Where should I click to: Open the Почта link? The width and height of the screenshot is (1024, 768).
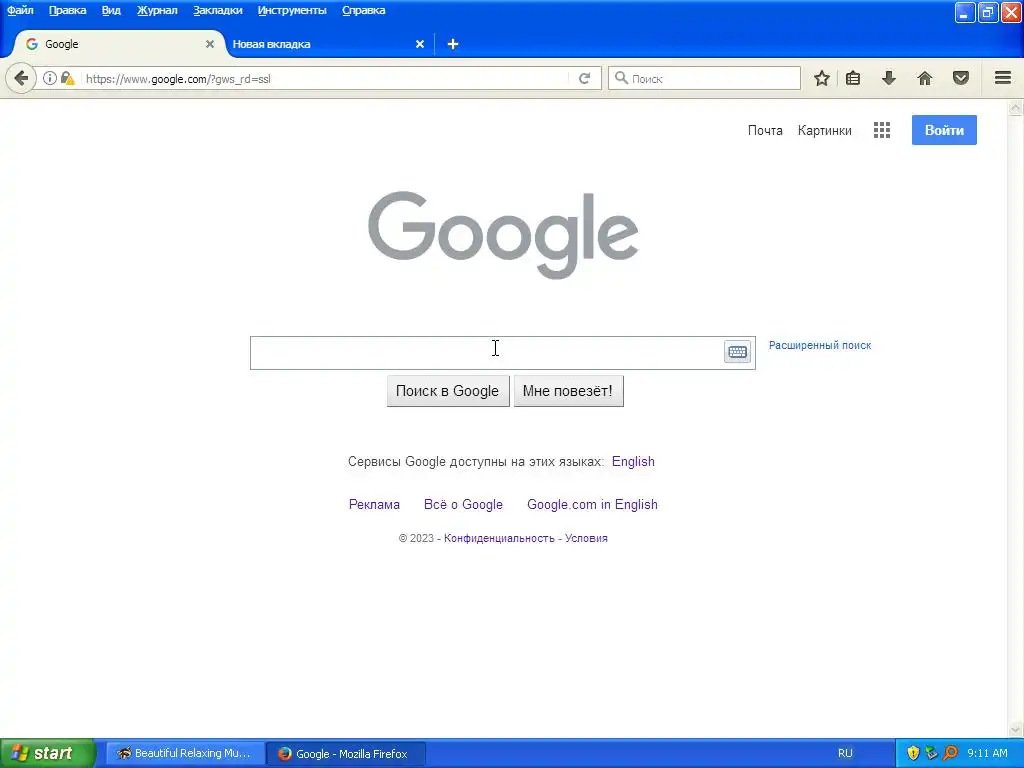point(765,130)
